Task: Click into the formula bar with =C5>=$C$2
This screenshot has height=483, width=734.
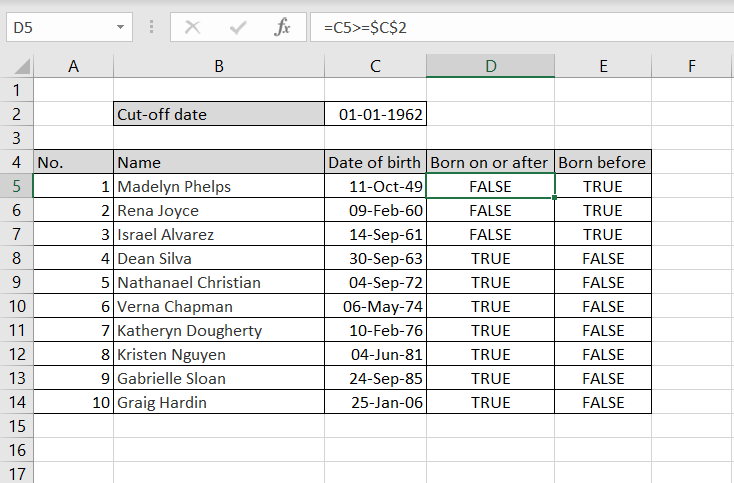Action: [521, 27]
